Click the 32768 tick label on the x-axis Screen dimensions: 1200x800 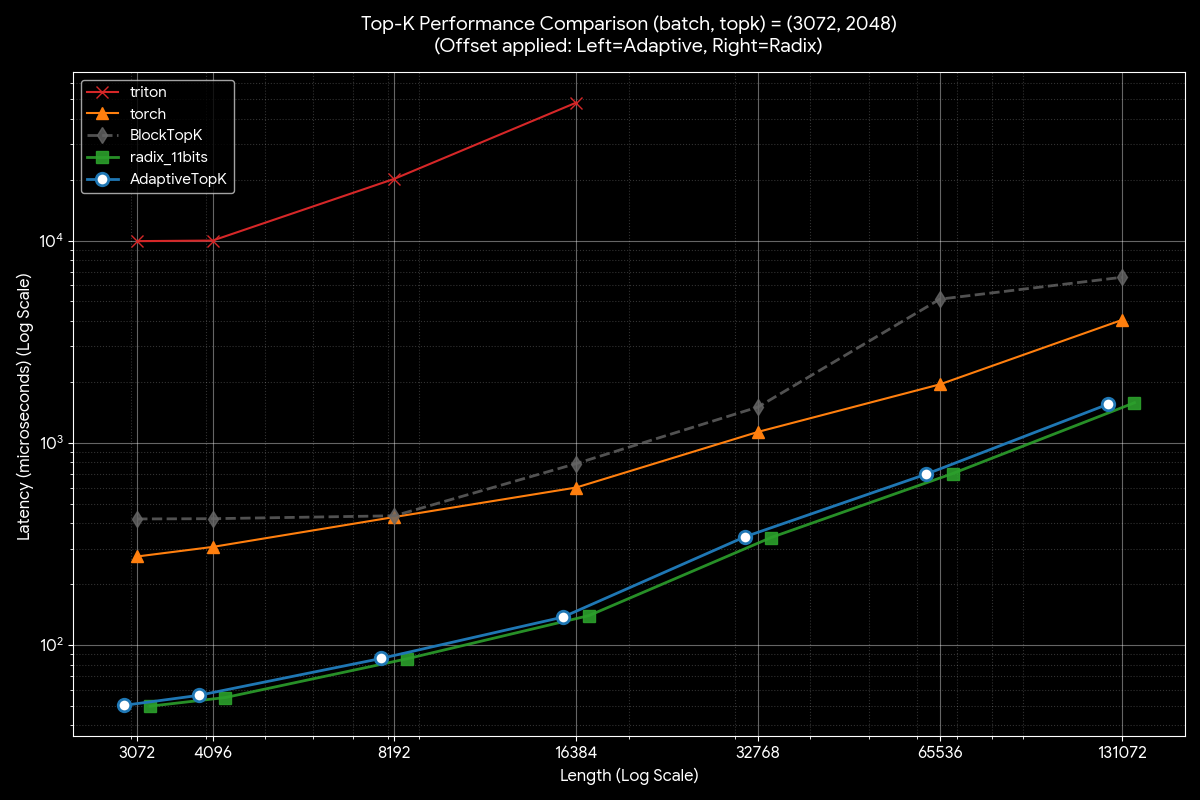tap(759, 753)
